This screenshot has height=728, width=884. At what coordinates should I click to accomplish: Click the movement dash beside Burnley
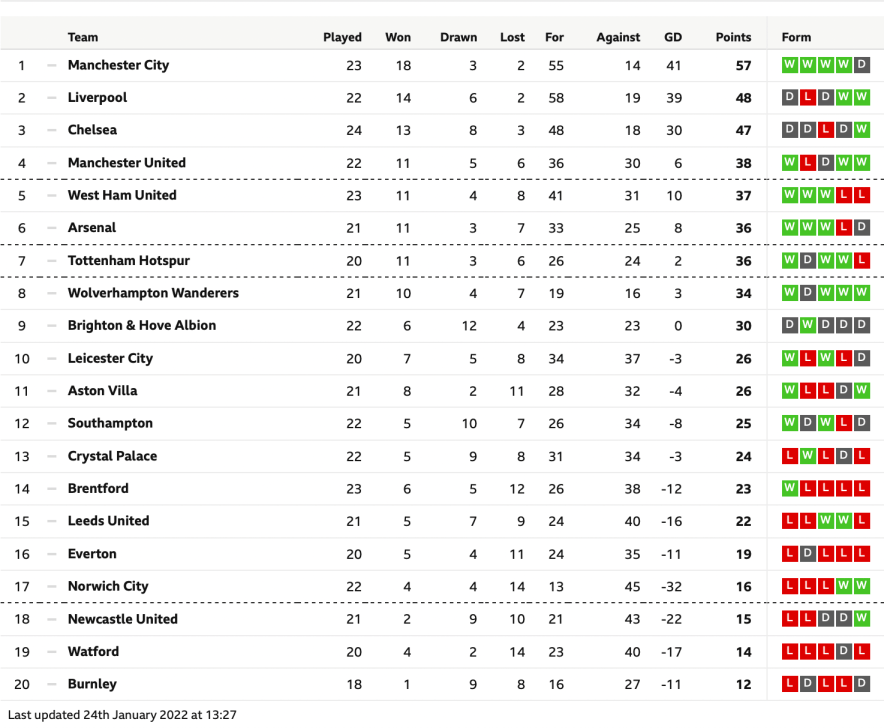[51, 684]
